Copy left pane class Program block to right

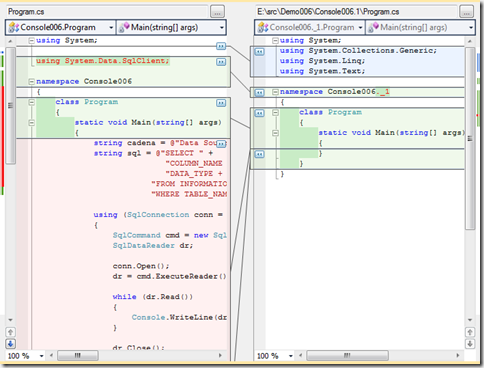click(x=221, y=103)
